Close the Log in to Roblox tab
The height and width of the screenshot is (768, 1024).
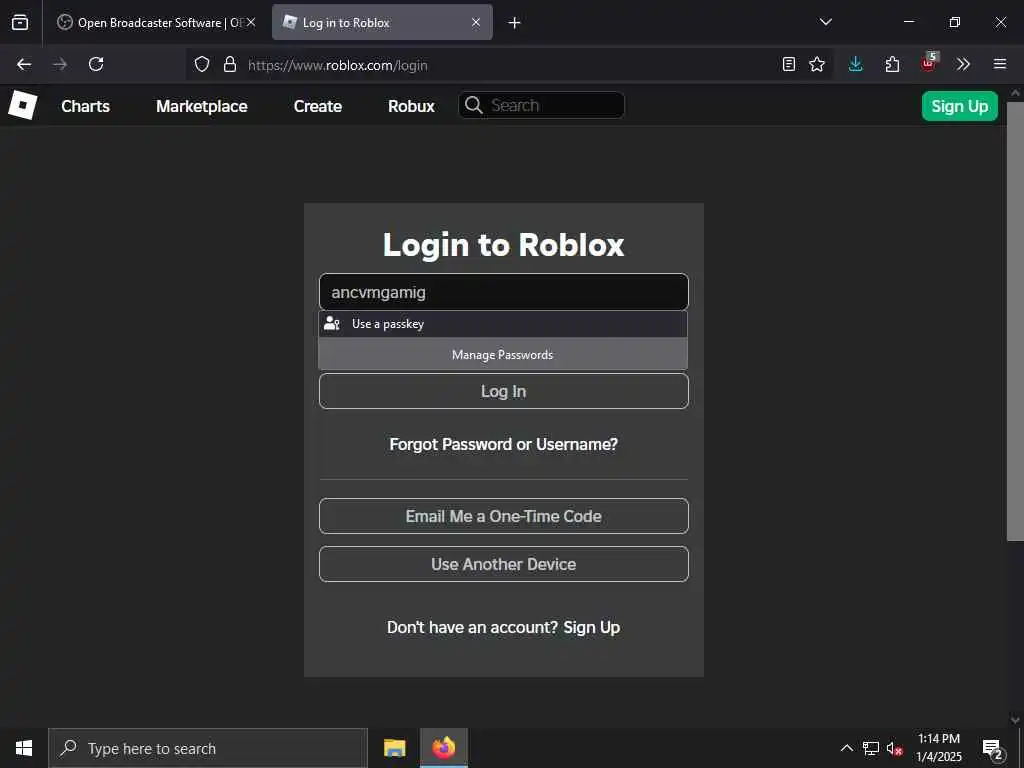[476, 22]
